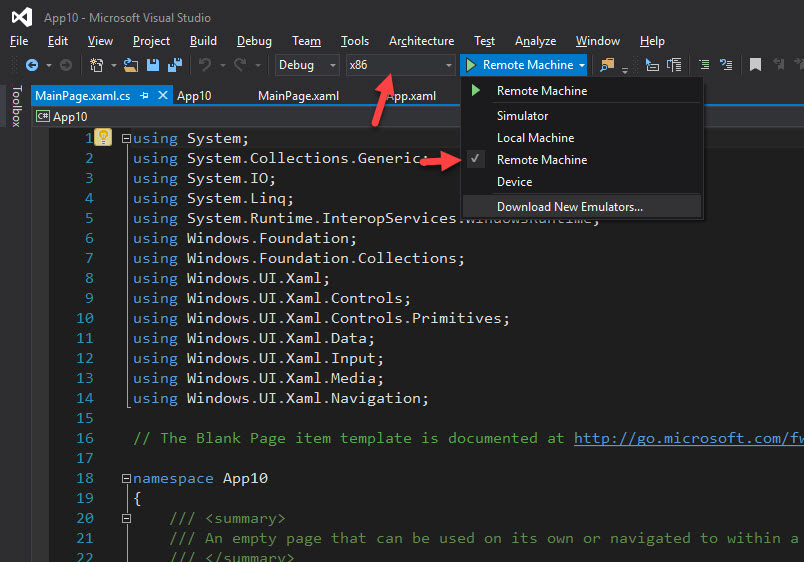This screenshot has height=562, width=804.
Task: Click the Uncomment selection icon
Action: point(674,65)
